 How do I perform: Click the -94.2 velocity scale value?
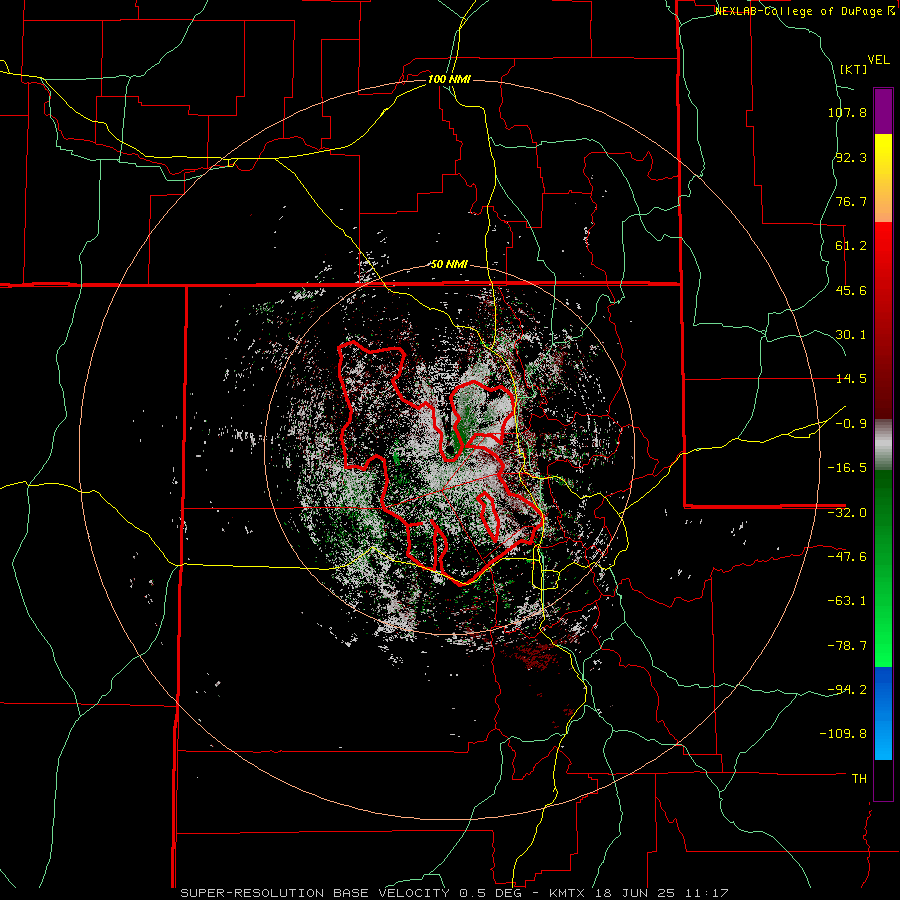(x=847, y=689)
